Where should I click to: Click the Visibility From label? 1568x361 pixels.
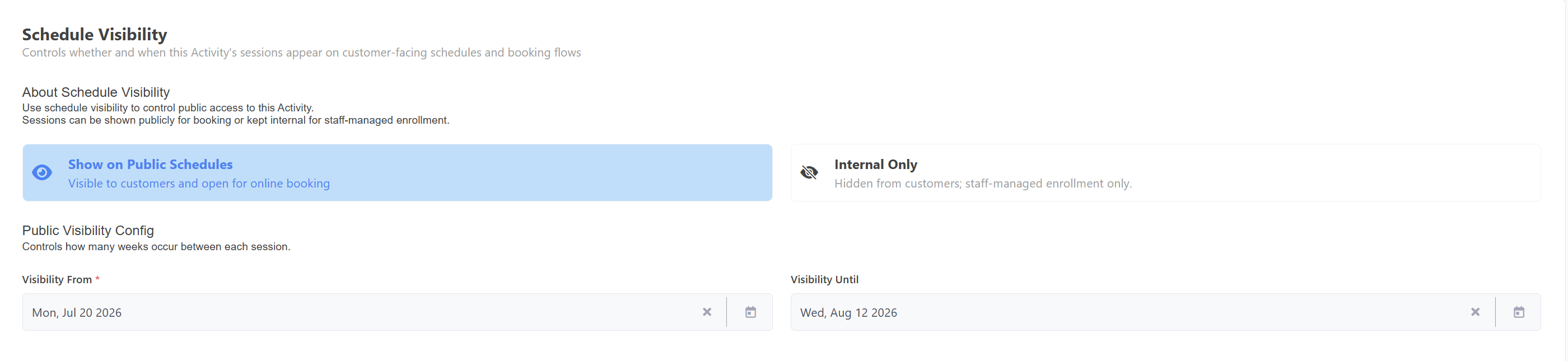[57, 279]
